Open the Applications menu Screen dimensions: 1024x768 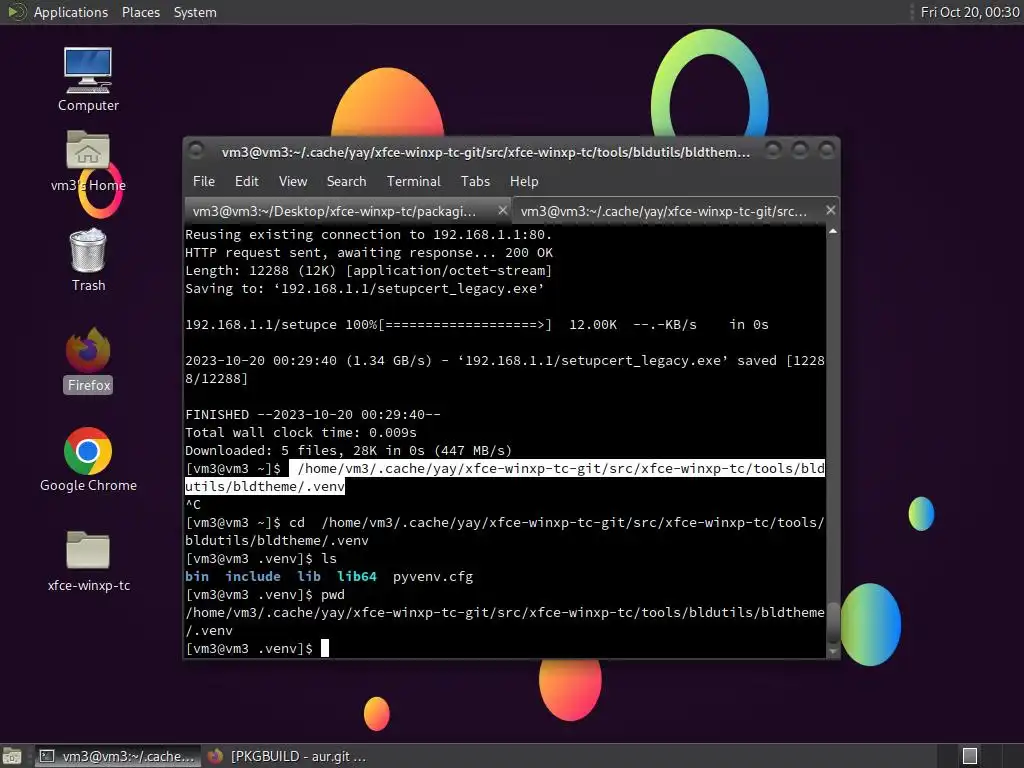click(x=71, y=12)
